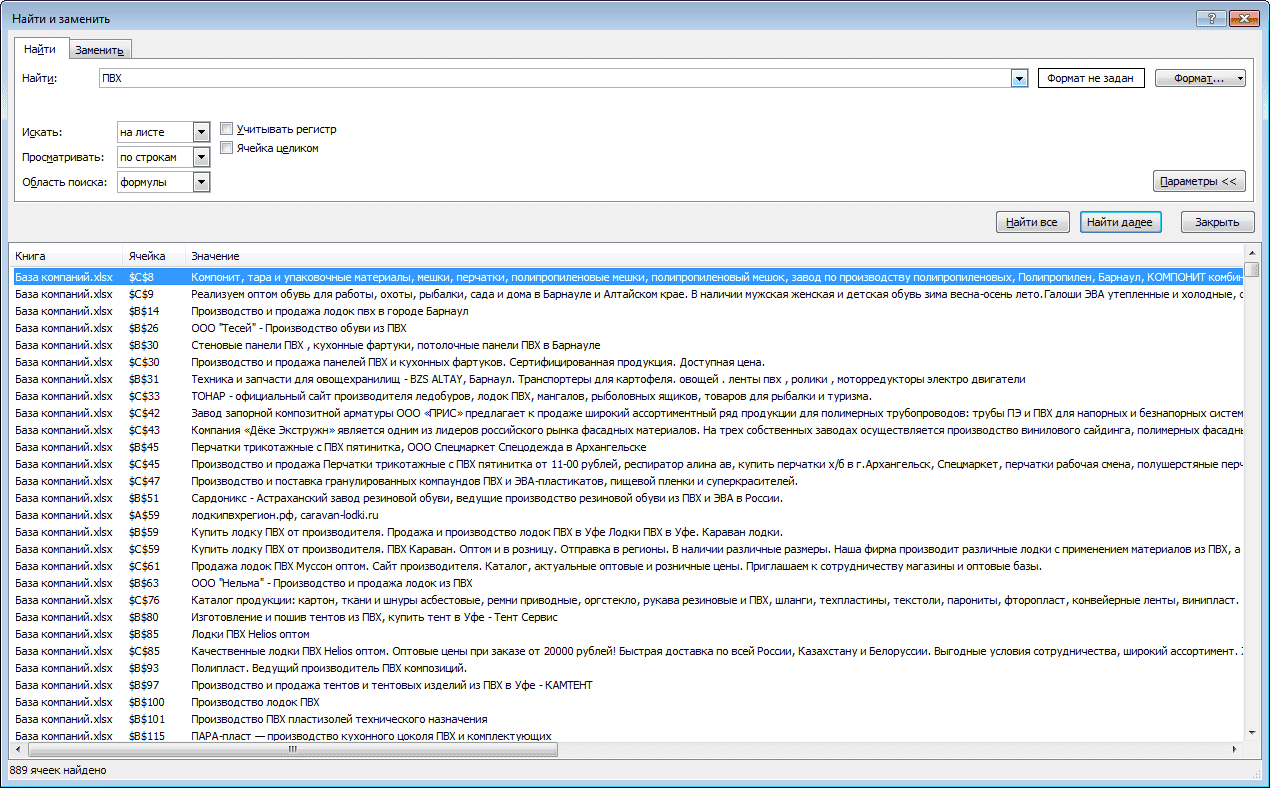Select the ТОНАР result row in $C$33
The height and width of the screenshot is (788, 1270).
(x=628, y=396)
